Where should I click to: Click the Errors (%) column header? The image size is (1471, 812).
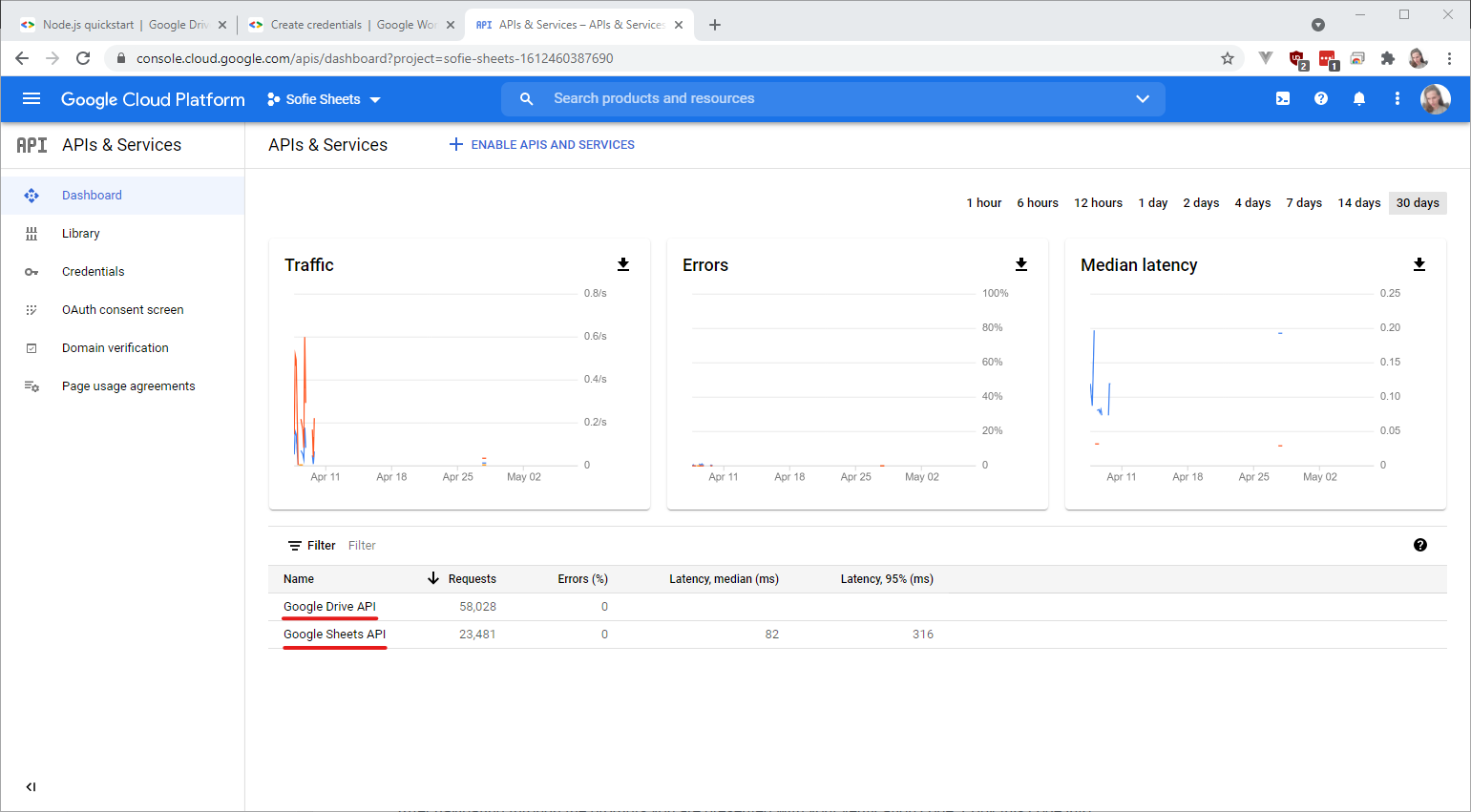tap(582, 579)
